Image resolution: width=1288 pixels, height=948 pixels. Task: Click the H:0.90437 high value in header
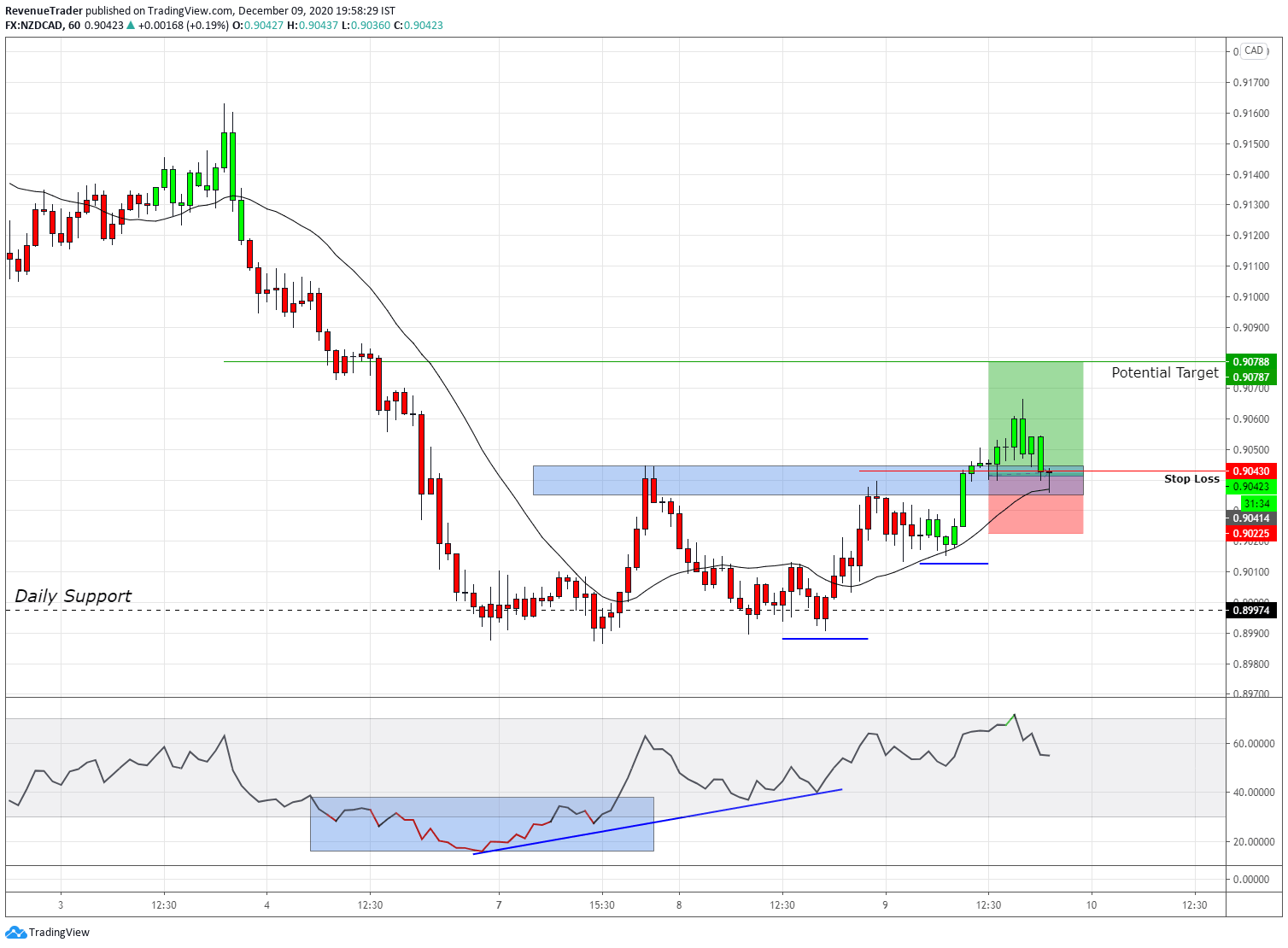tap(313, 26)
